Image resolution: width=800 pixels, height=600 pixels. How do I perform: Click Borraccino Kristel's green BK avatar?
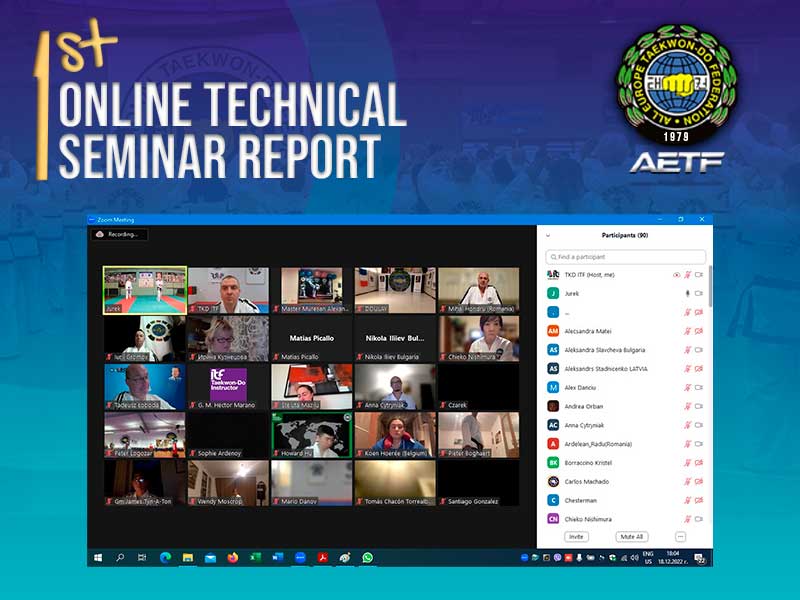click(x=553, y=463)
